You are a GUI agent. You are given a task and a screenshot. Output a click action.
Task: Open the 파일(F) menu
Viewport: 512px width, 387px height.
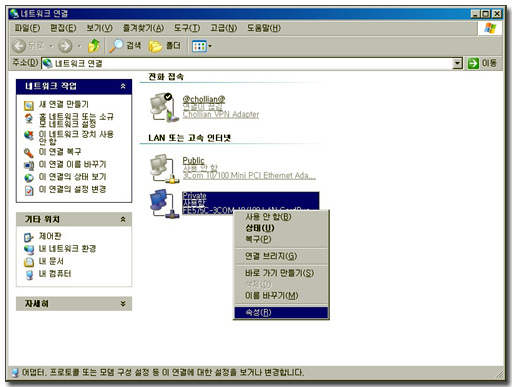pyautogui.click(x=27, y=28)
